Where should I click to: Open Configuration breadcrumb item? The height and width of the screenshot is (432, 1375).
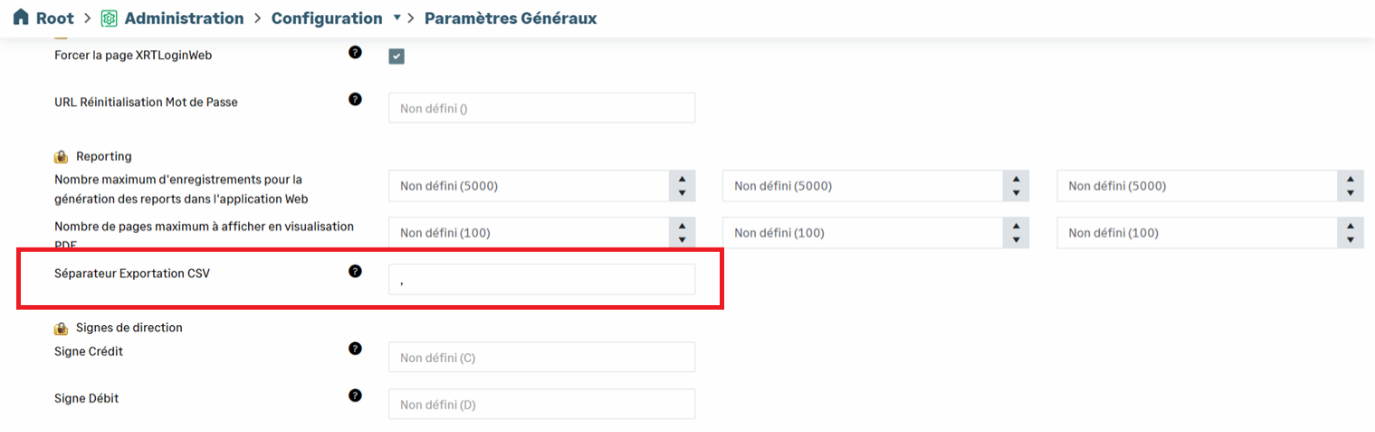point(326,19)
